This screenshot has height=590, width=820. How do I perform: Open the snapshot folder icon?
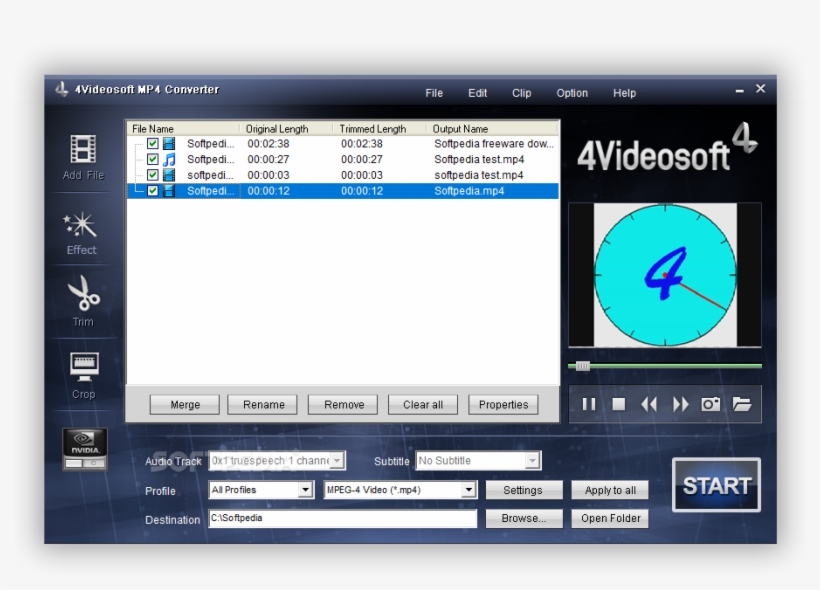[x=742, y=404]
